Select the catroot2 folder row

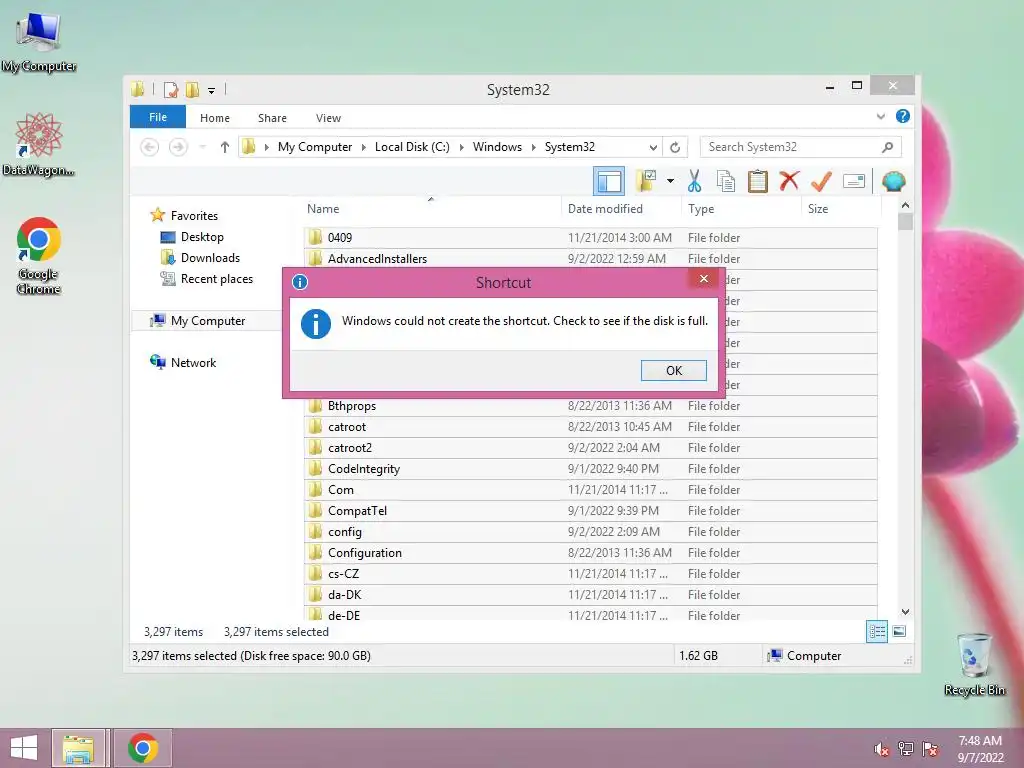coord(590,448)
